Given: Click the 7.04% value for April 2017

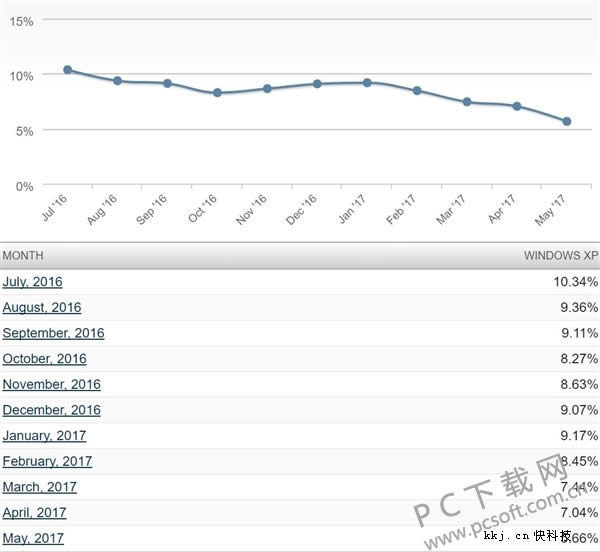Looking at the screenshot, I should (x=579, y=513).
